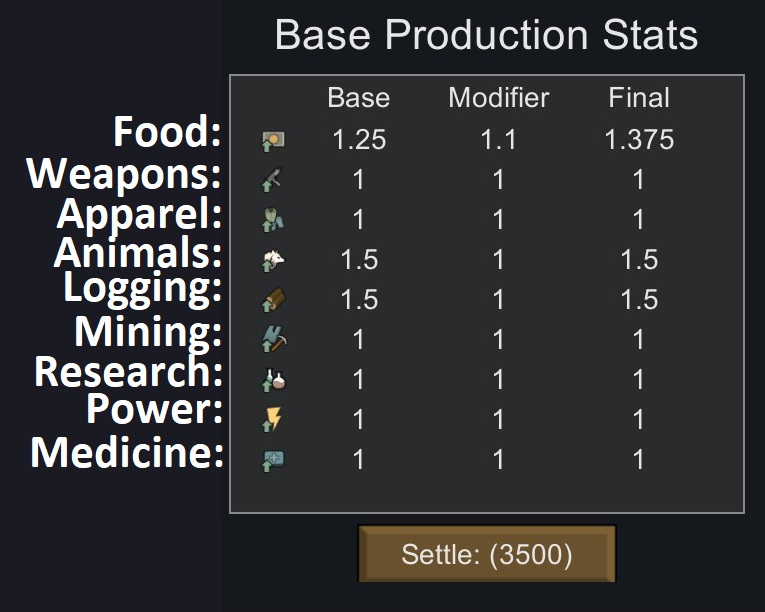Click the Base Production Stats title
This screenshot has height=612, width=765.
486,36
